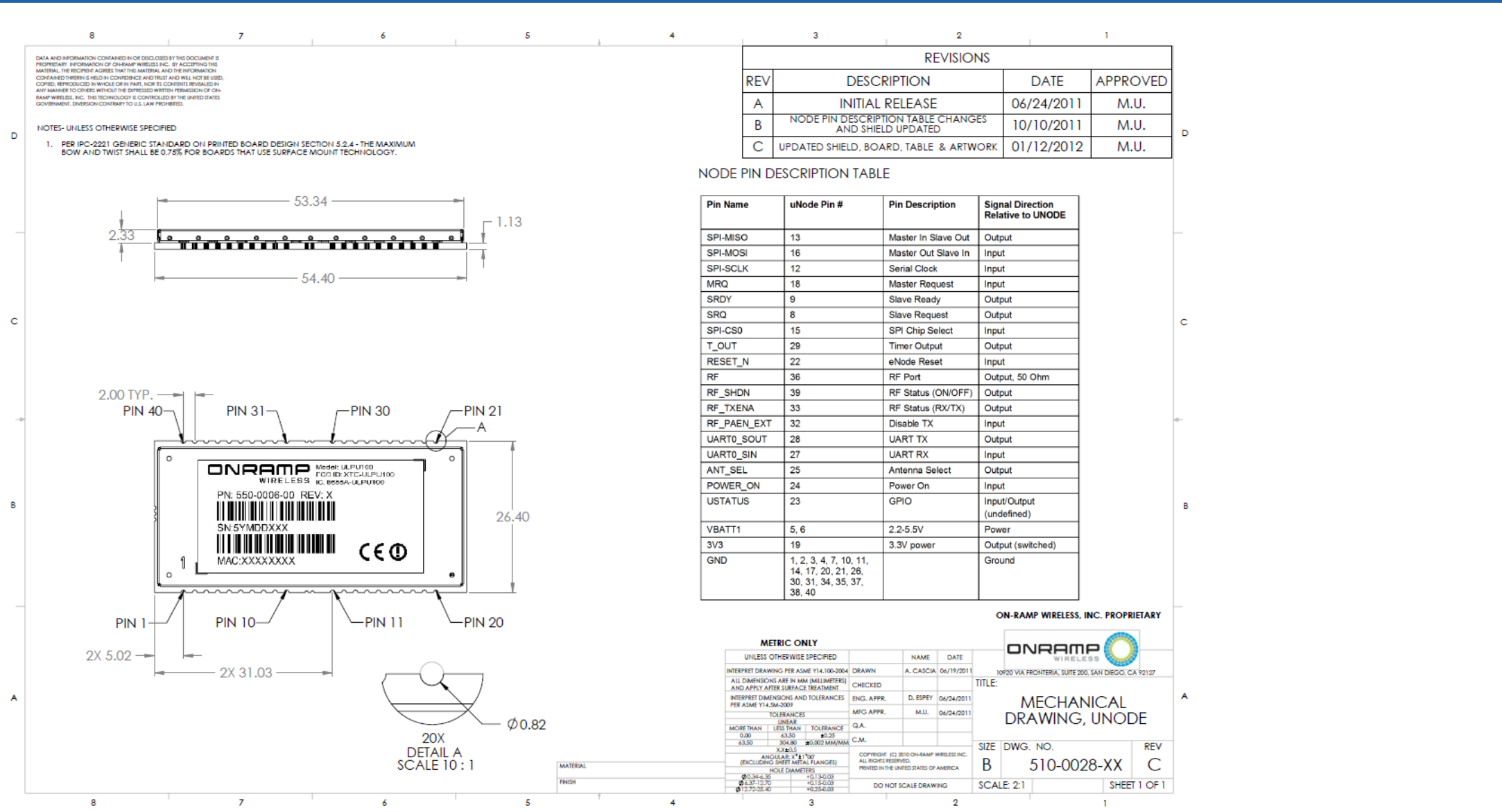
Task: Click the 'eNode Reset' description
Action: pos(915,361)
